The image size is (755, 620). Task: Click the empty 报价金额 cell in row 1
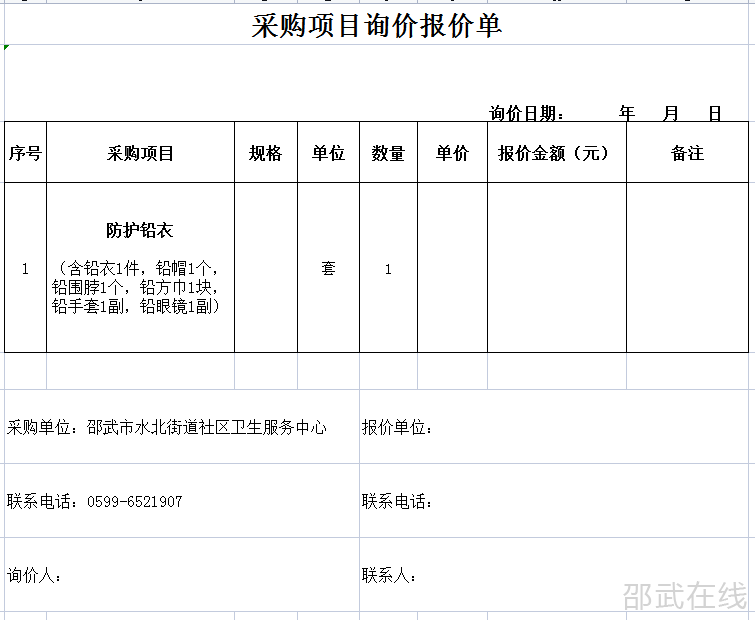pos(556,268)
